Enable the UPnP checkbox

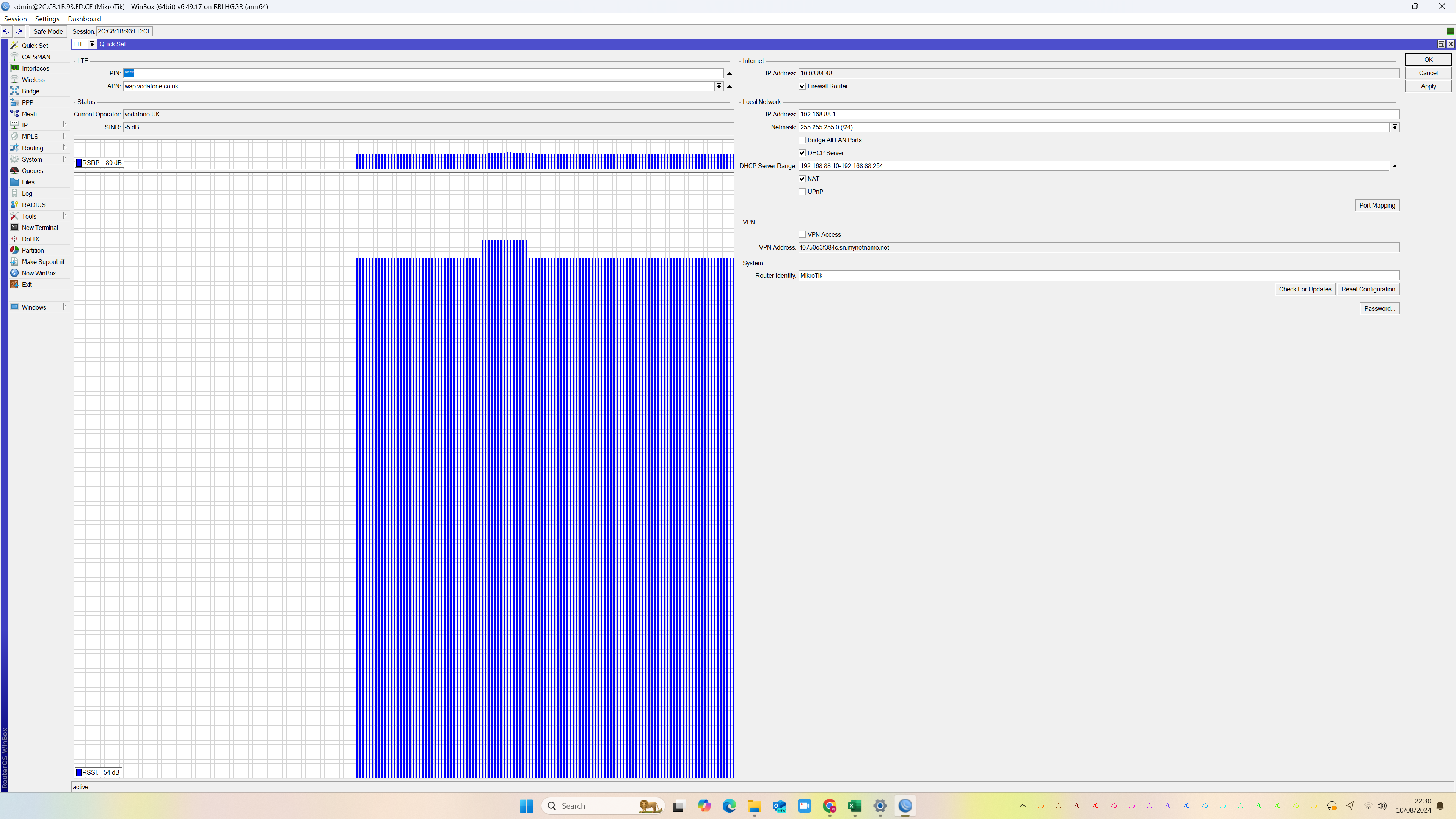pos(802,192)
